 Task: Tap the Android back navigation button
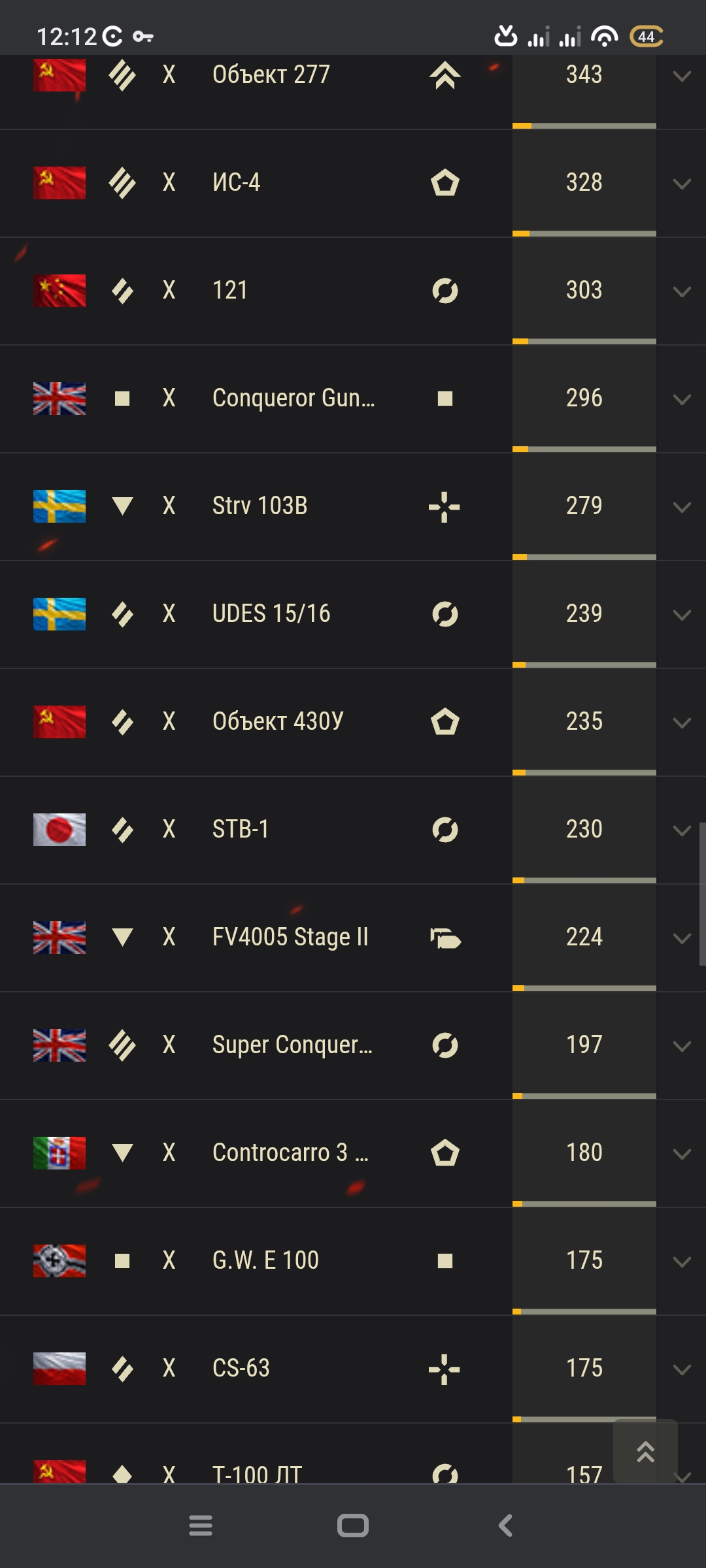click(x=505, y=1526)
